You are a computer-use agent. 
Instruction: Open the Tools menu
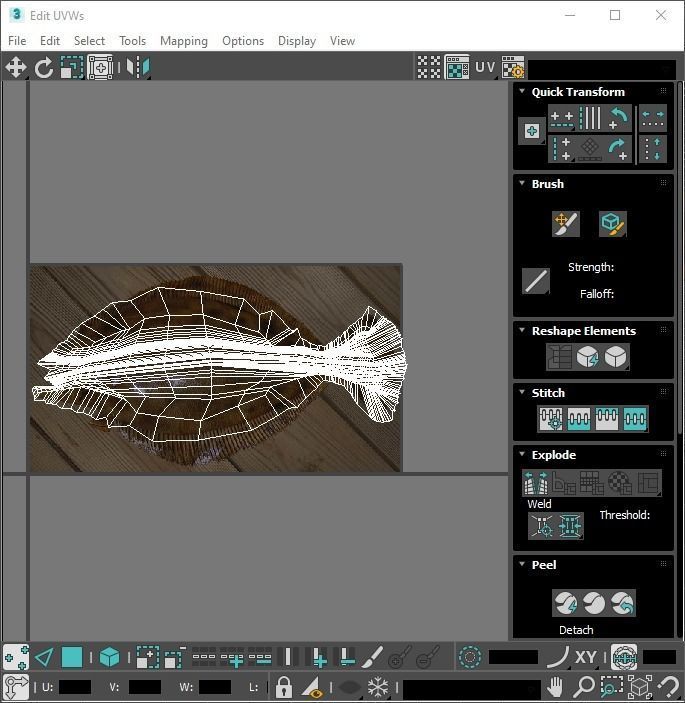coord(132,41)
